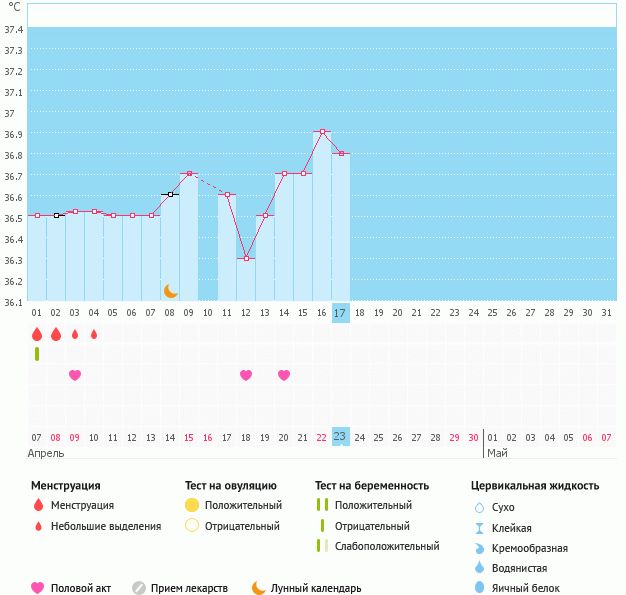The image size is (626, 595).
Task: Select the highlighted calendar date 23
Action: point(340,437)
